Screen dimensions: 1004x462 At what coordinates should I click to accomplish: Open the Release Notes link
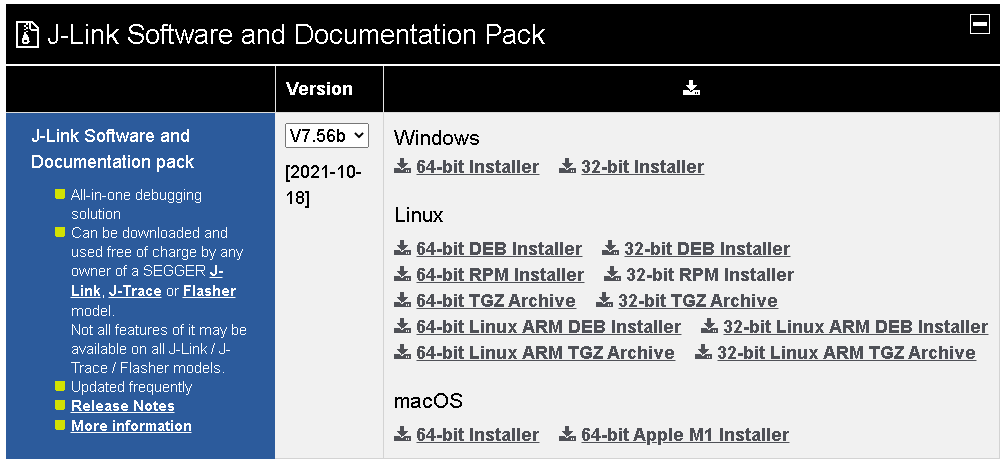(x=122, y=406)
